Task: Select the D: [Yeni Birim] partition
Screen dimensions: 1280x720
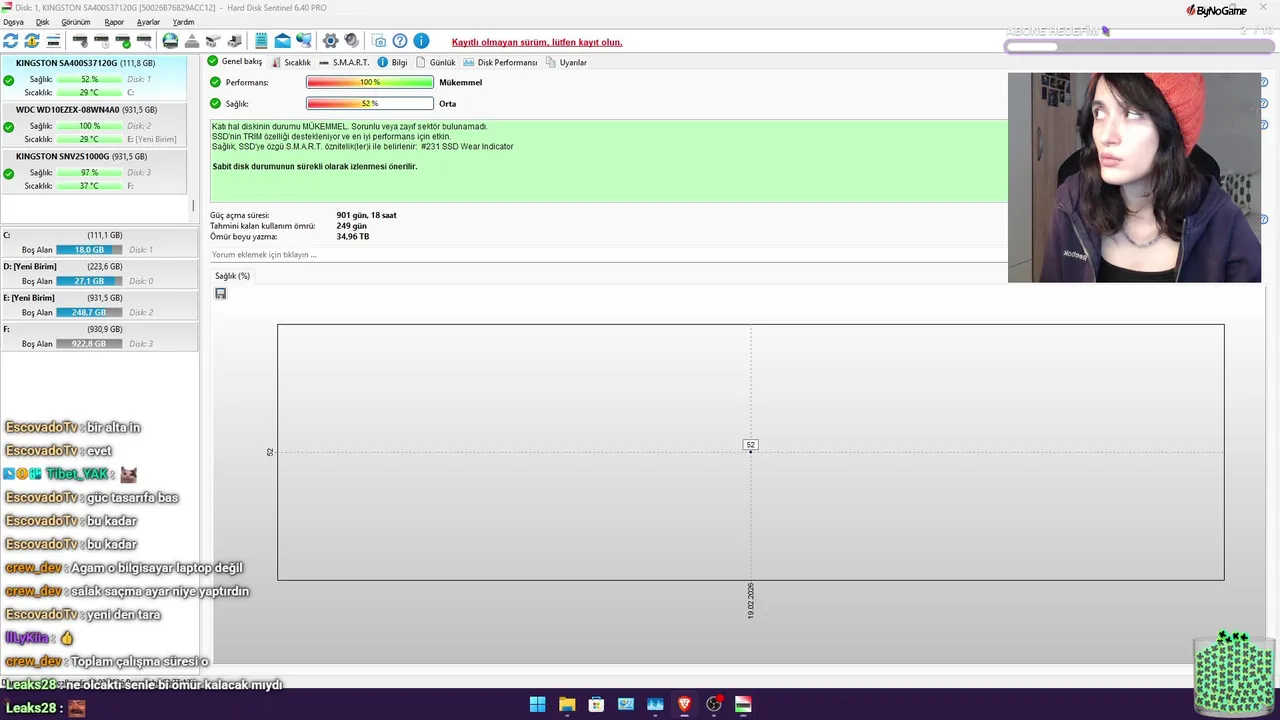Action: (x=99, y=273)
